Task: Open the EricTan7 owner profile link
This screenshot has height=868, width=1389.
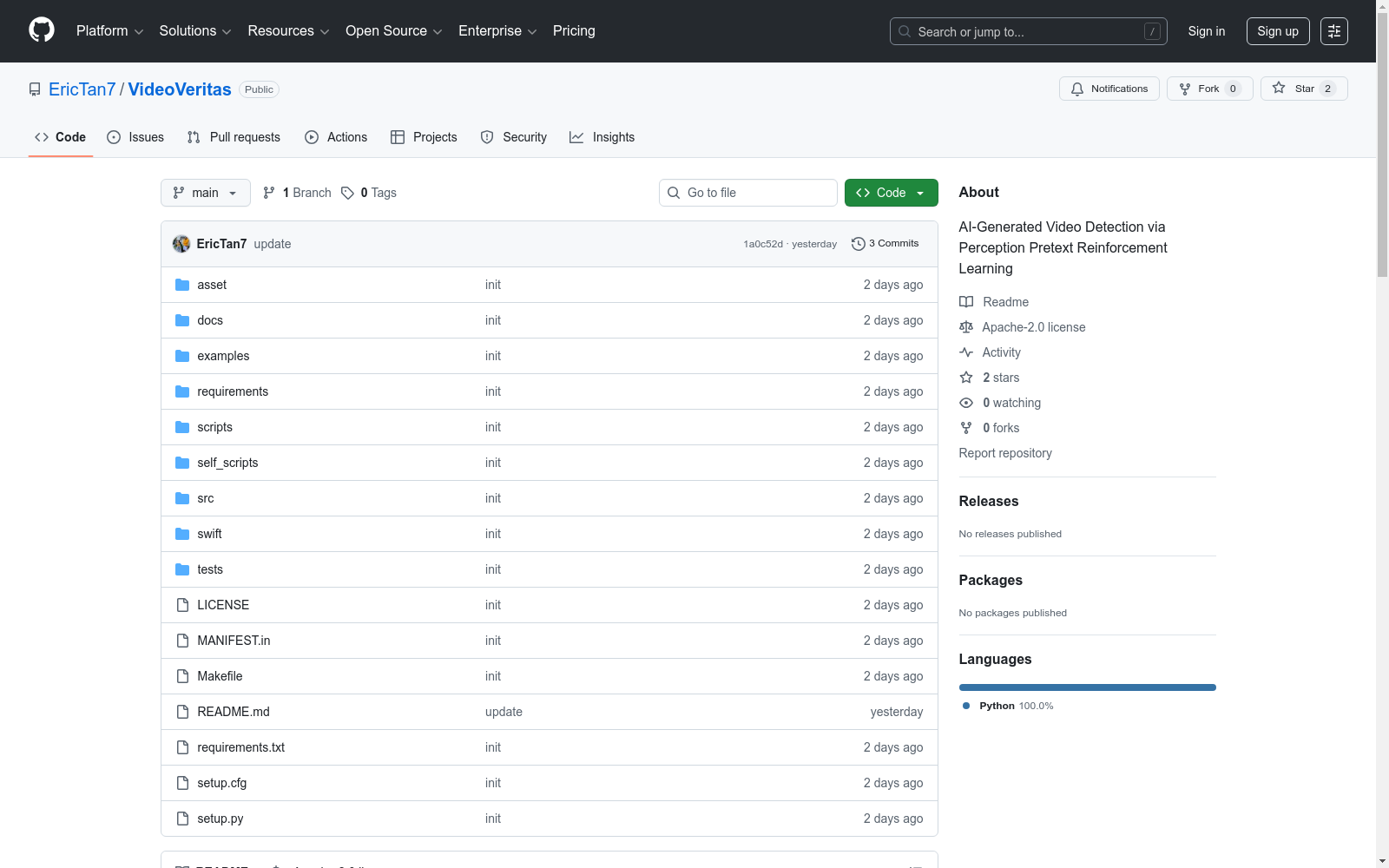Action: coord(82,89)
